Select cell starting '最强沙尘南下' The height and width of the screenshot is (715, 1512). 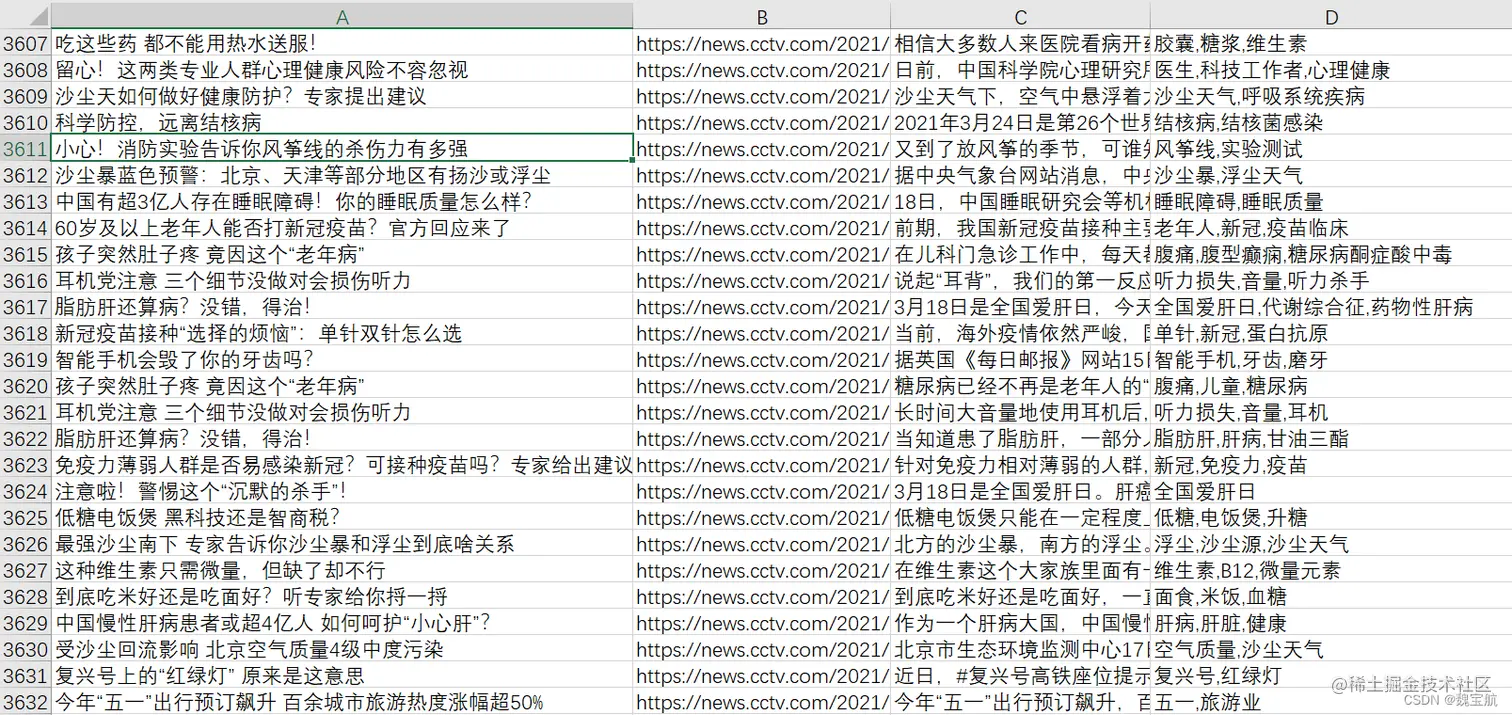coord(342,544)
